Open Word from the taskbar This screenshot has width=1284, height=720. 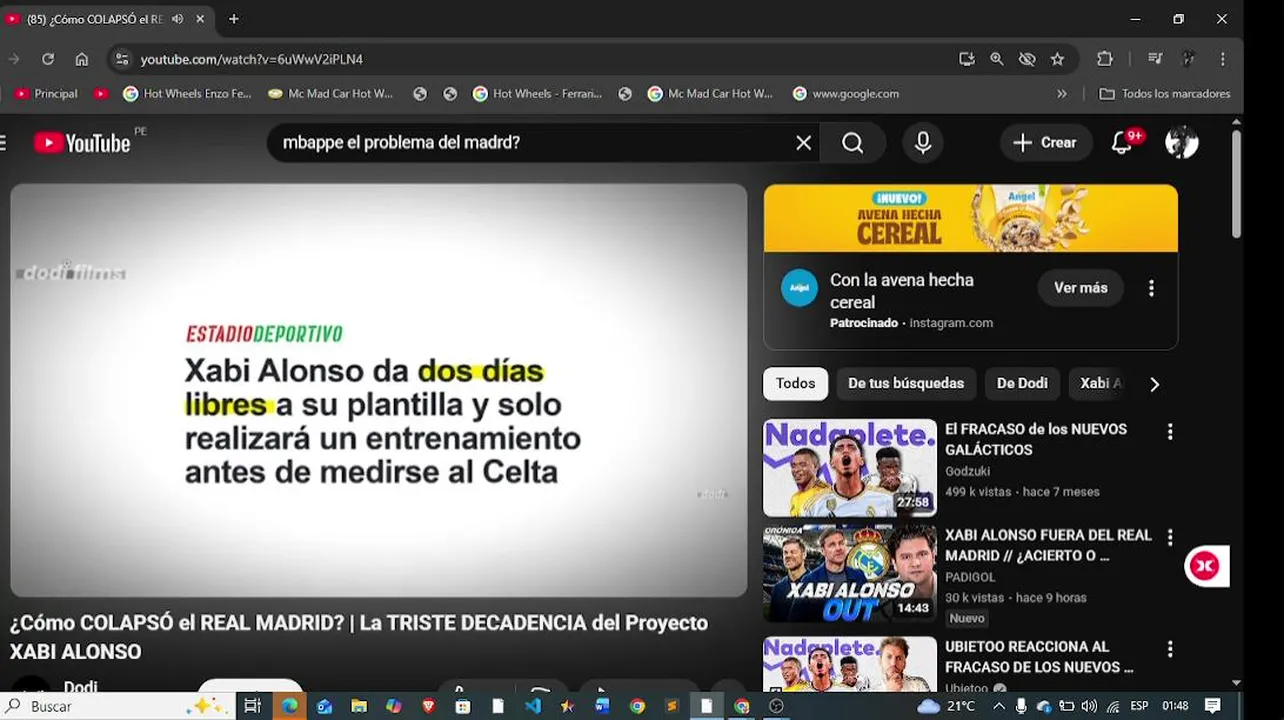(x=601, y=706)
